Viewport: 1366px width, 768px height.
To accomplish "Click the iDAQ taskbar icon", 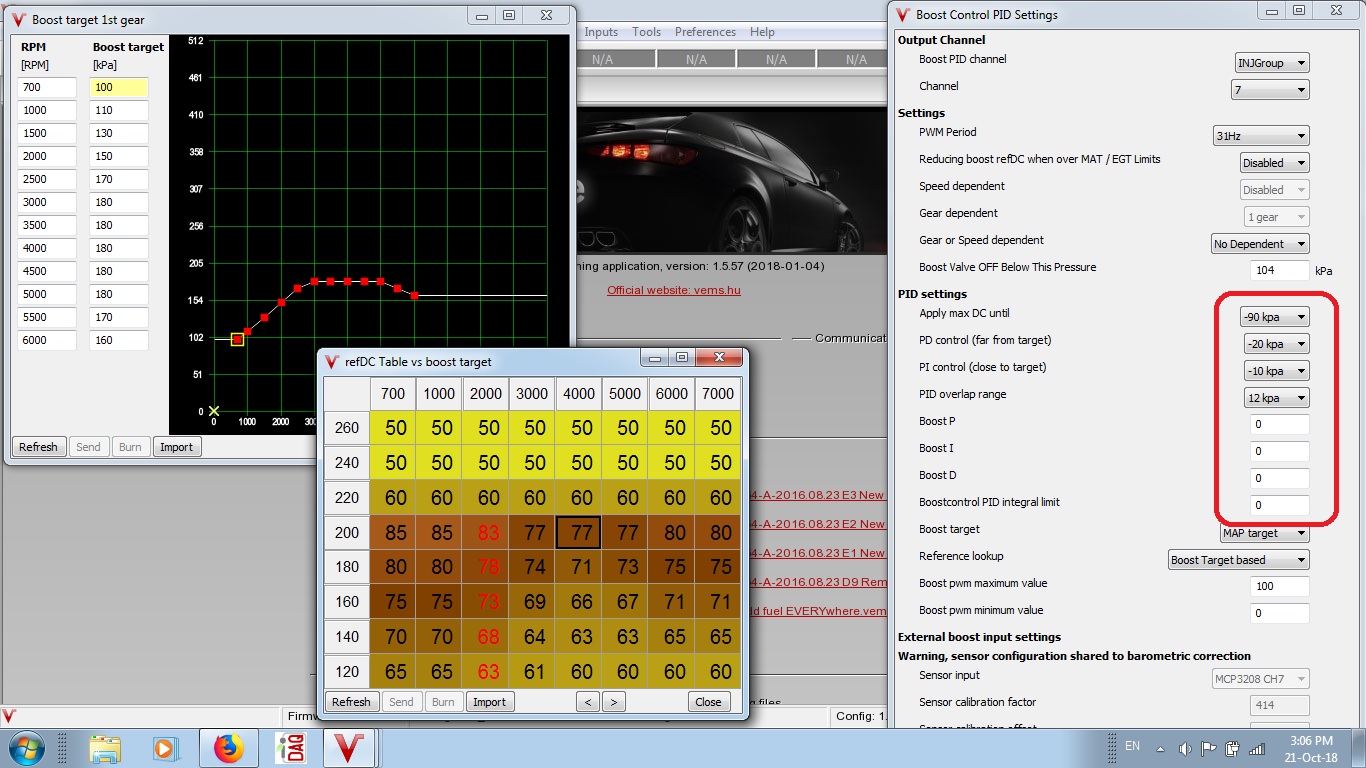I will [x=290, y=748].
